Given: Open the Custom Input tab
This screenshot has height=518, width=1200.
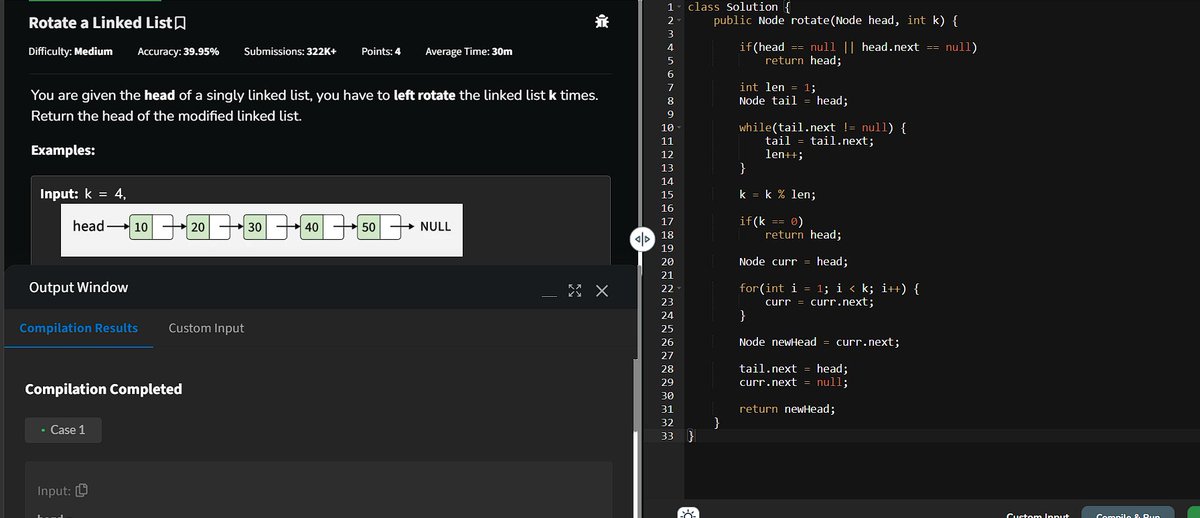Looking at the screenshot, I should pyautogui.click(x=206, y=328).
